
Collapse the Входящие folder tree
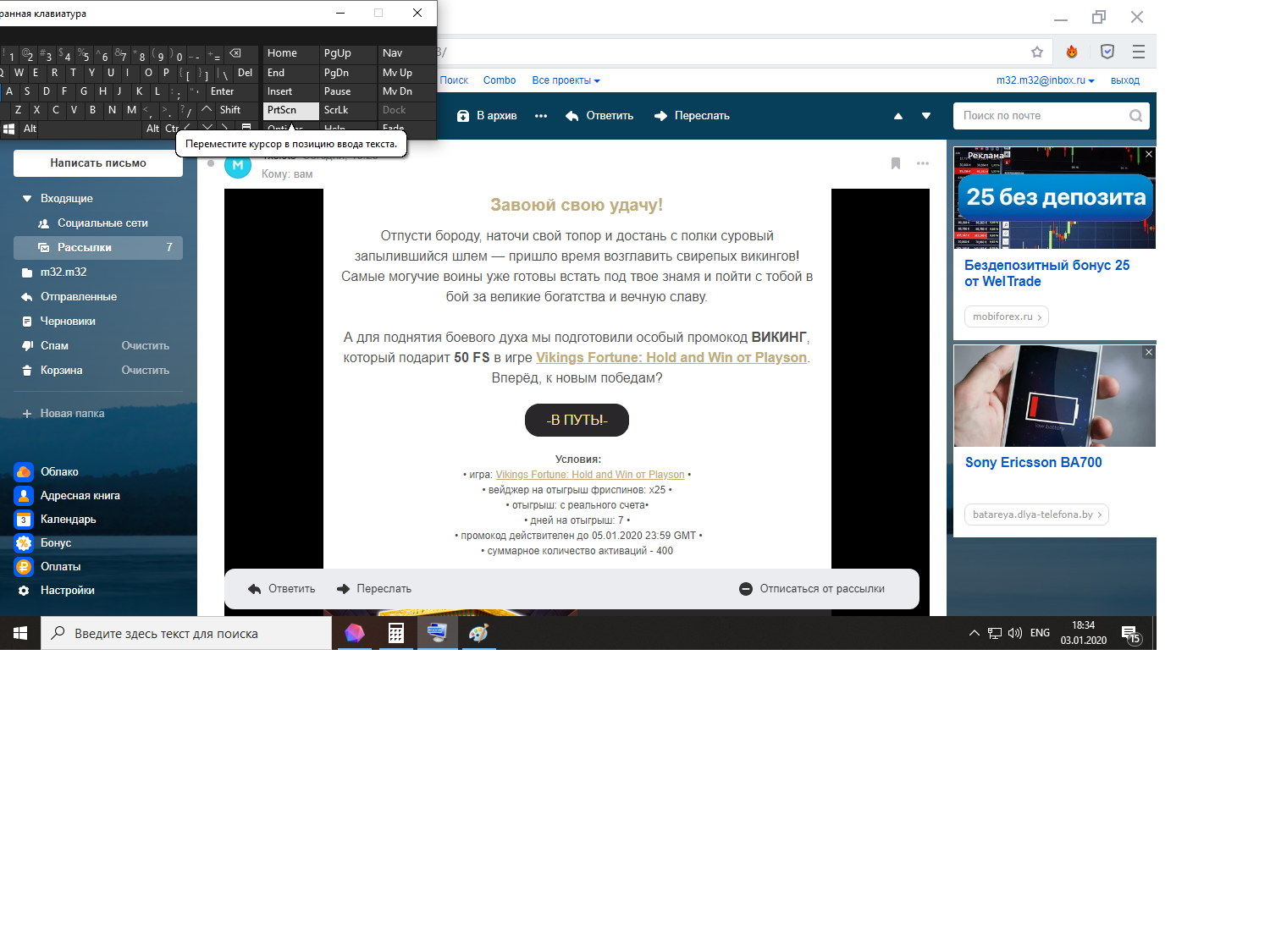coord(27,199)
